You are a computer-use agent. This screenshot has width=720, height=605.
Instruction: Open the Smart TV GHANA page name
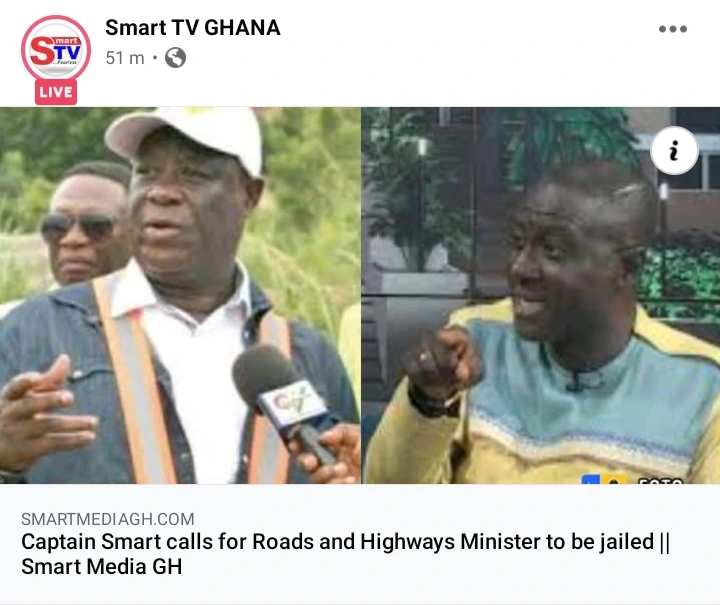[x=193, y=28]
